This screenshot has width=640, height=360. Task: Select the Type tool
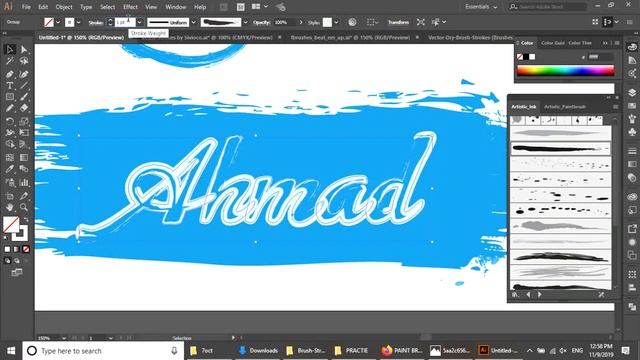coord(10,86)
